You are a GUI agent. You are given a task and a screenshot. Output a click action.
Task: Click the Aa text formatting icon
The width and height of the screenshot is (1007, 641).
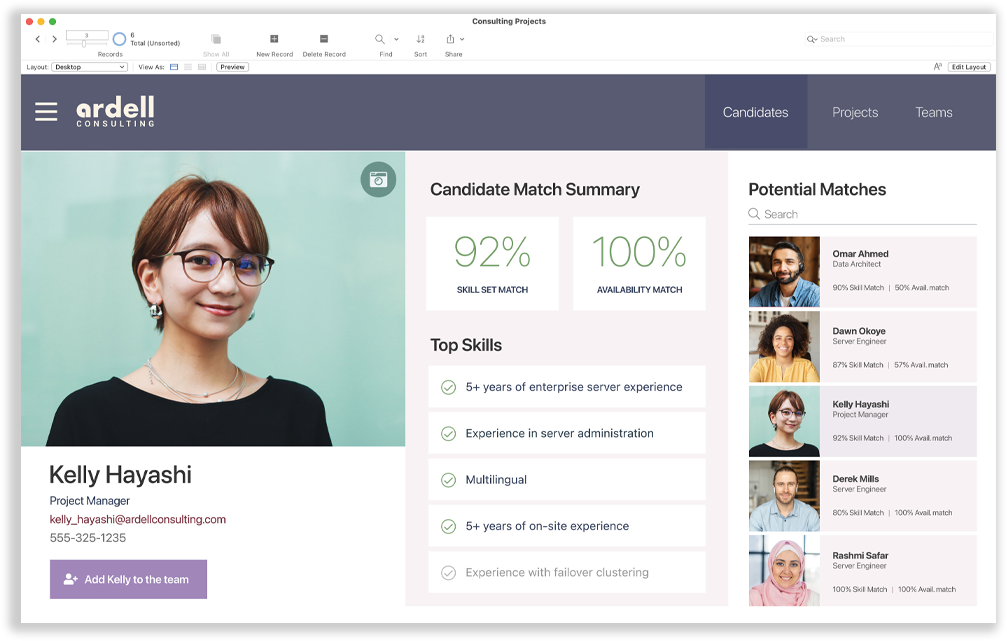(938, 66)
